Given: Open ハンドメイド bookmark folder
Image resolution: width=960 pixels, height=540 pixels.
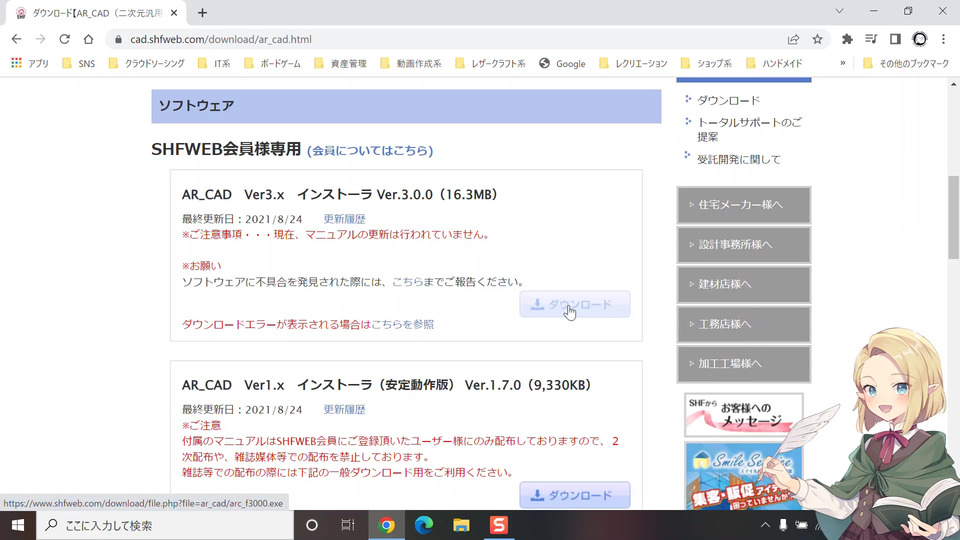Looking at the screenshot, I should [x=774, y=63].
